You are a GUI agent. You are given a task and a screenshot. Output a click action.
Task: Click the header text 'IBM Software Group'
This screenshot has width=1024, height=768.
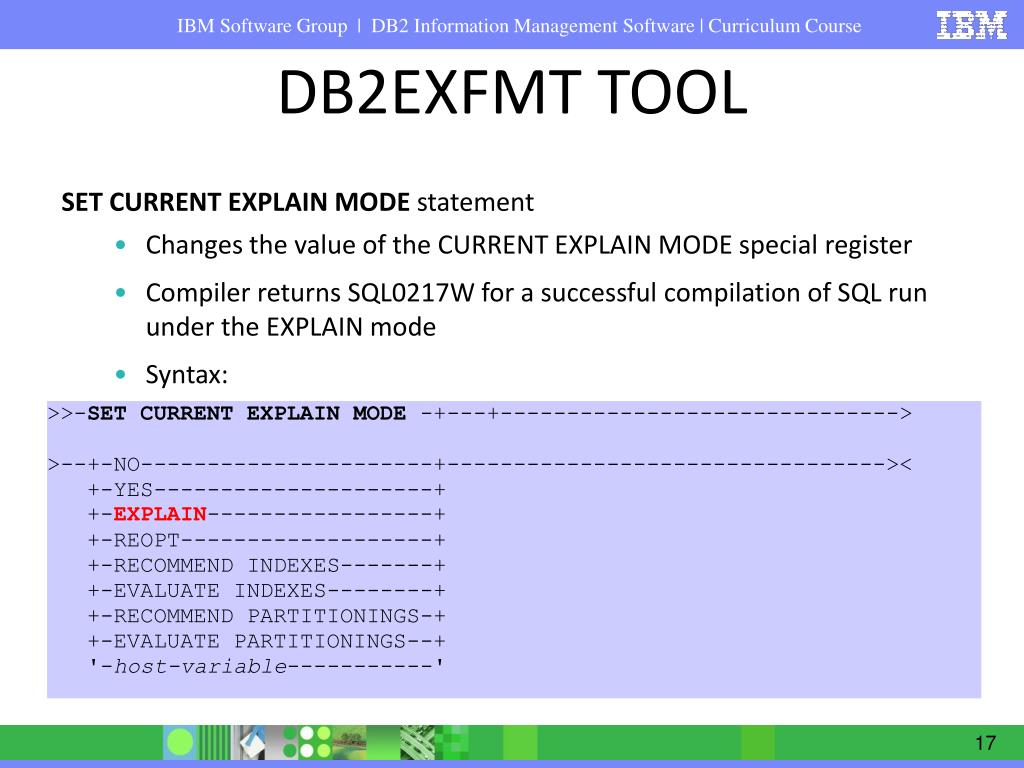tap(262, 26)
